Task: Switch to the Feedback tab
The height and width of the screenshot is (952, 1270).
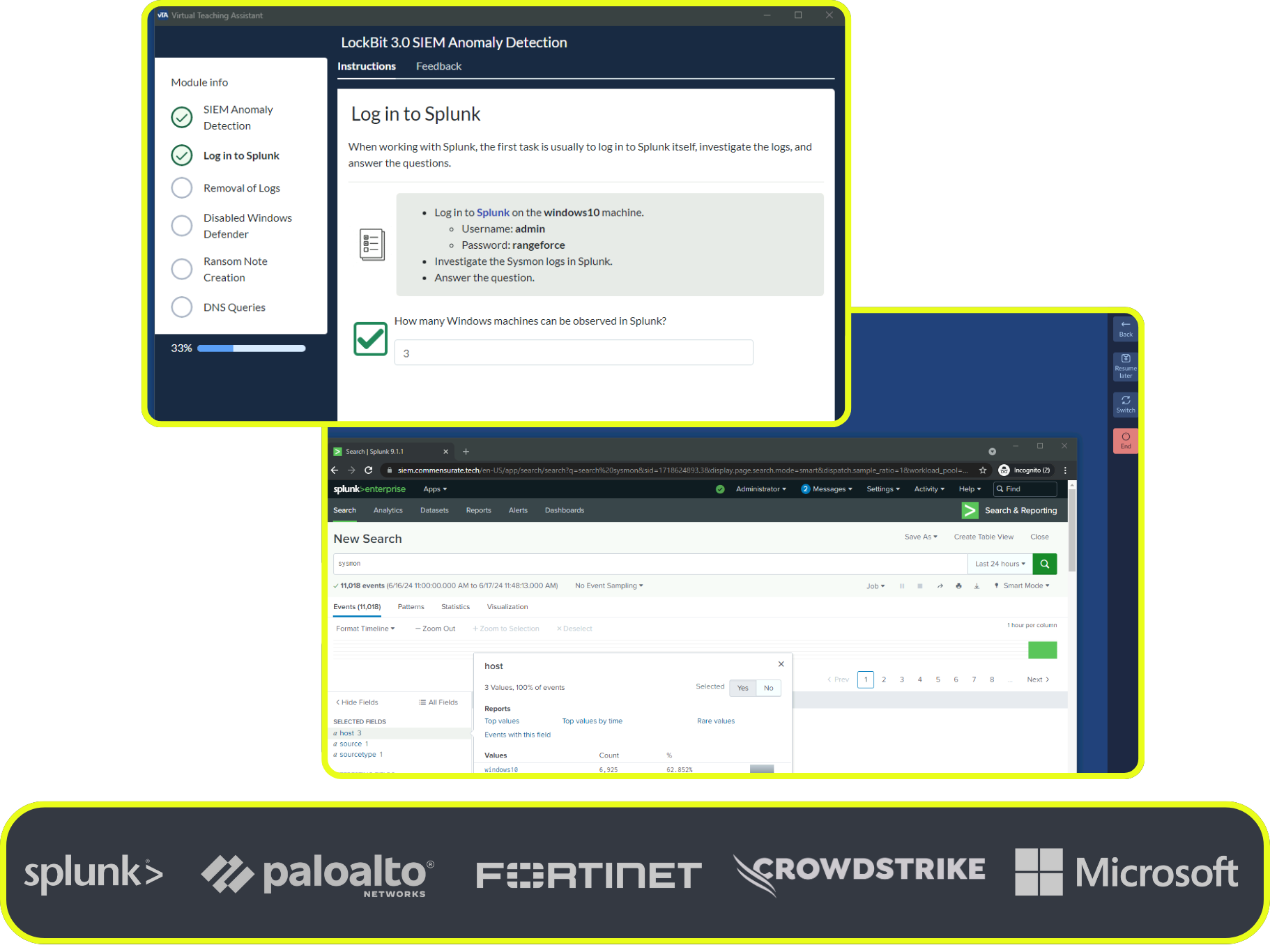Action: tap(438, 66)
